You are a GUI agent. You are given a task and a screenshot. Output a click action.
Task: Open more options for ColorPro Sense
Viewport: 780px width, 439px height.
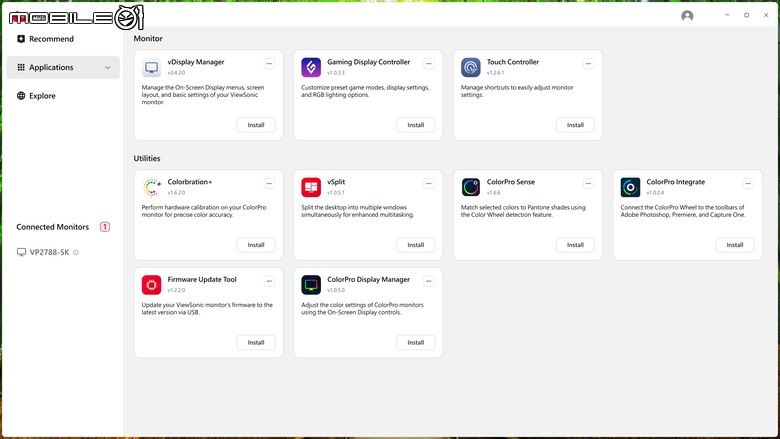click(588, 183)
